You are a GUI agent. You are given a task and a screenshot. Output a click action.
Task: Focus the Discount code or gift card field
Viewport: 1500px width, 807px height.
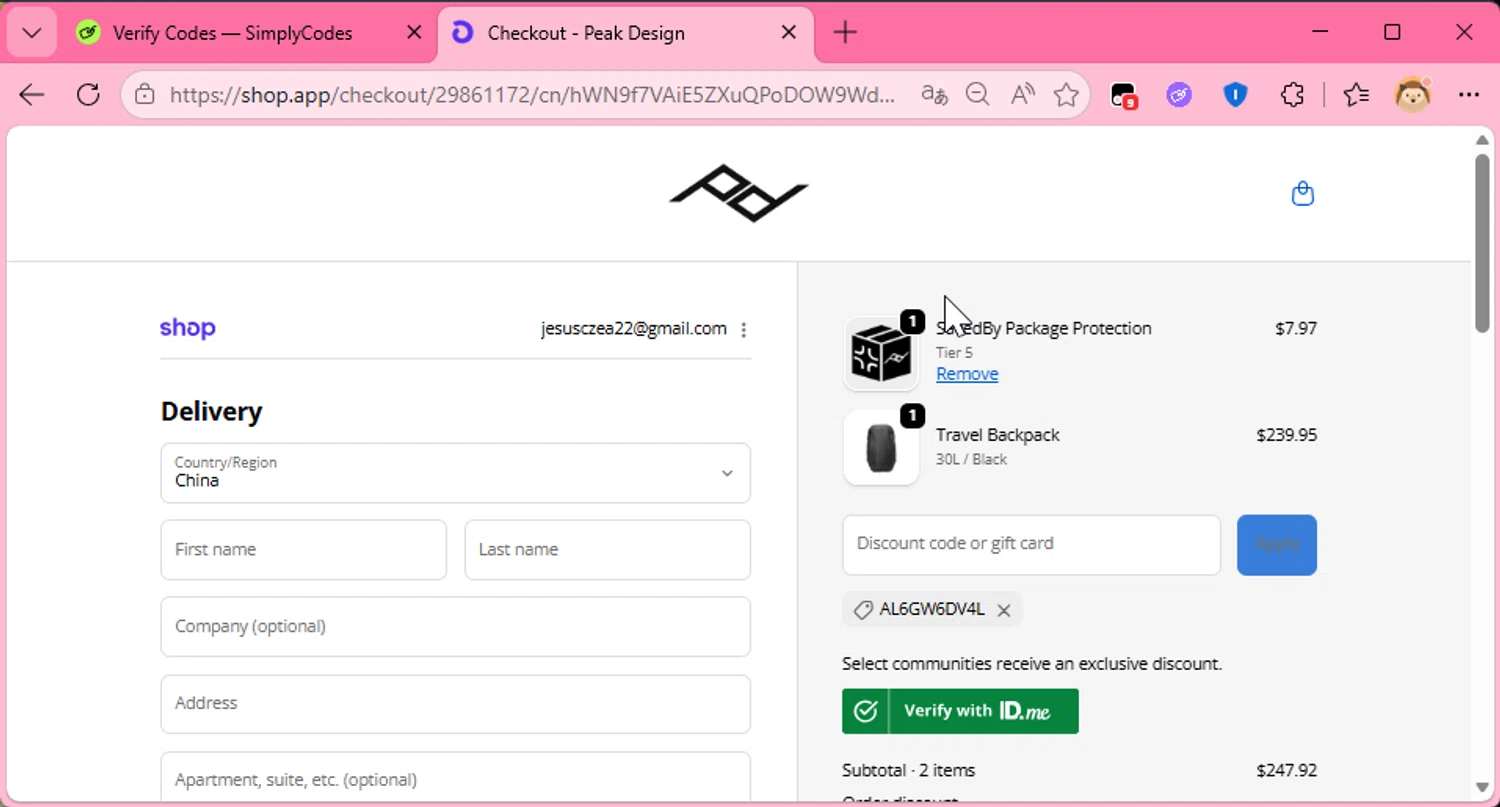point(1031,545)
